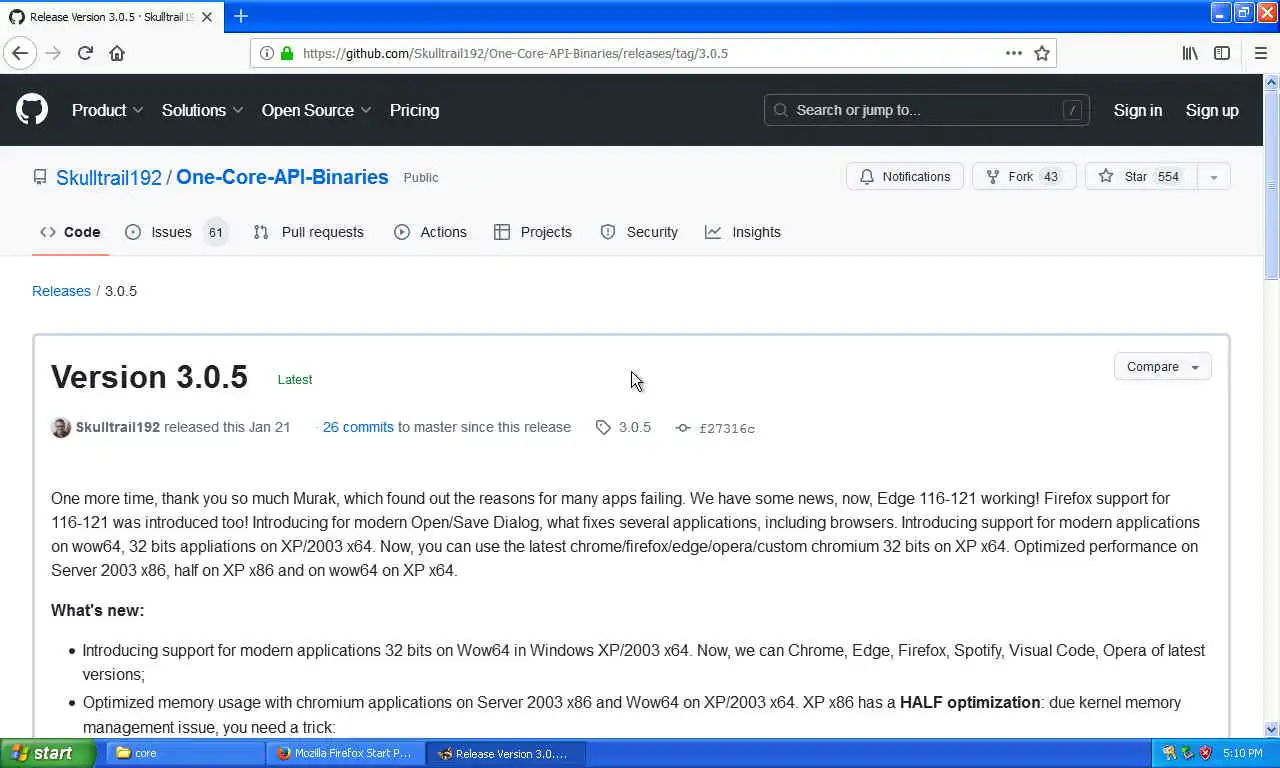1280x768 pixels.
Task: Switch to the Actions tab
Action: point(430,232)
